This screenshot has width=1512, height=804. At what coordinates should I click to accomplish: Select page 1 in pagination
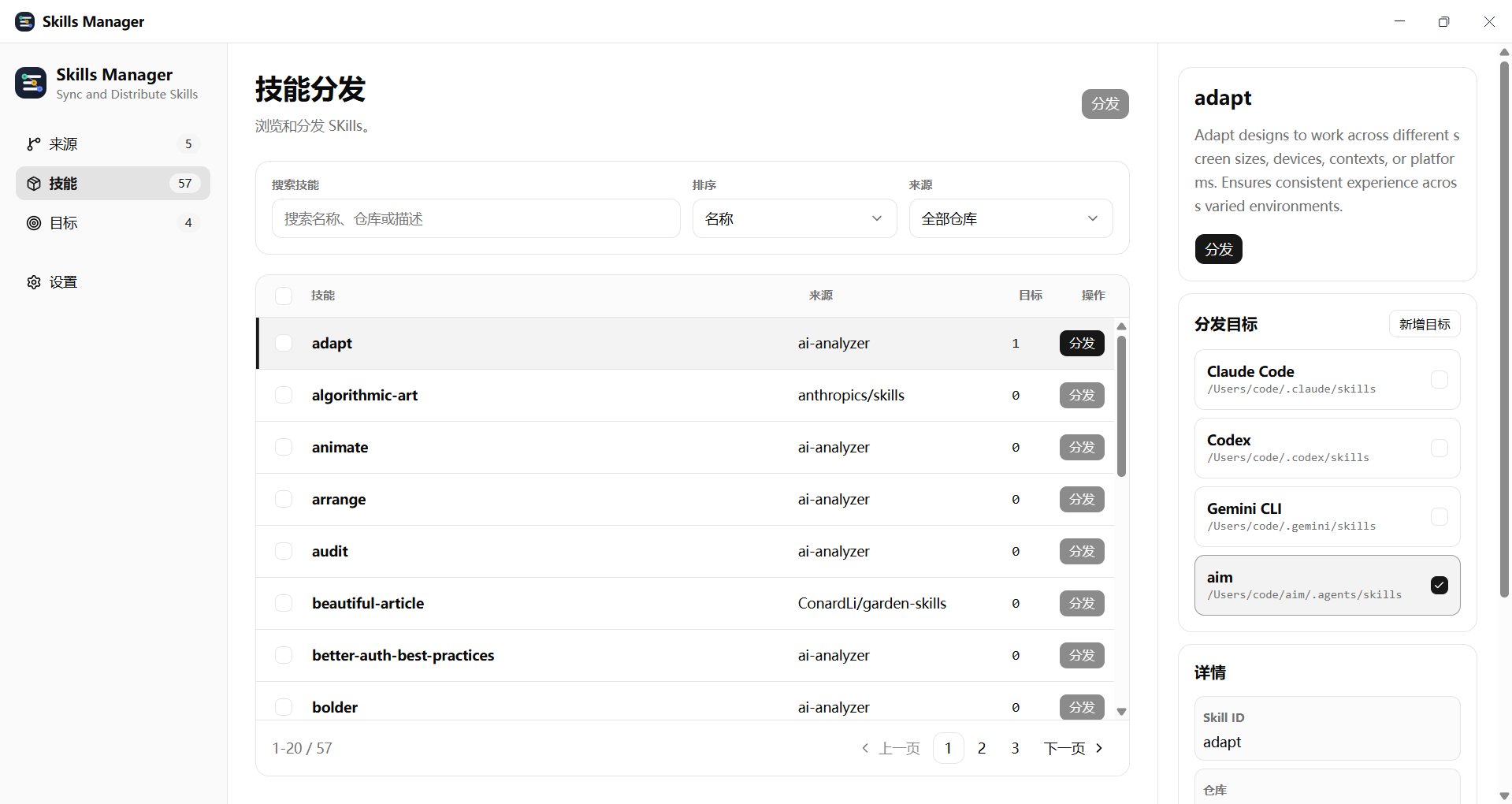(x=949, y=748)
